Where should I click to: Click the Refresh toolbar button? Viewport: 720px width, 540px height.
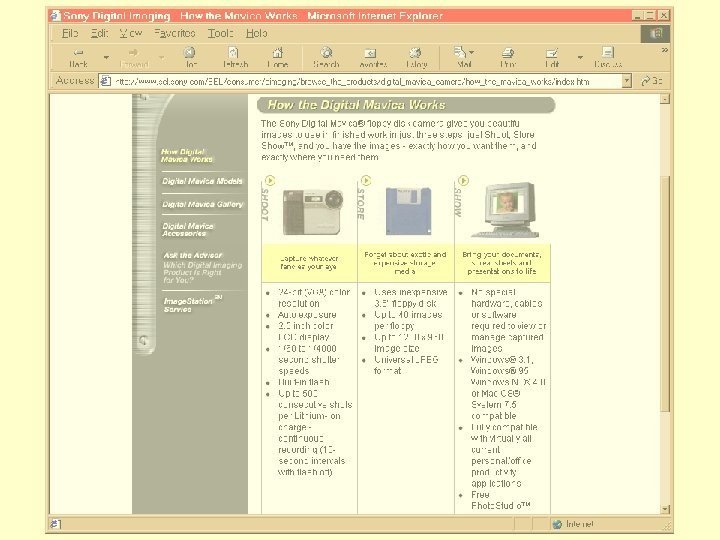(x=235, y=57)
